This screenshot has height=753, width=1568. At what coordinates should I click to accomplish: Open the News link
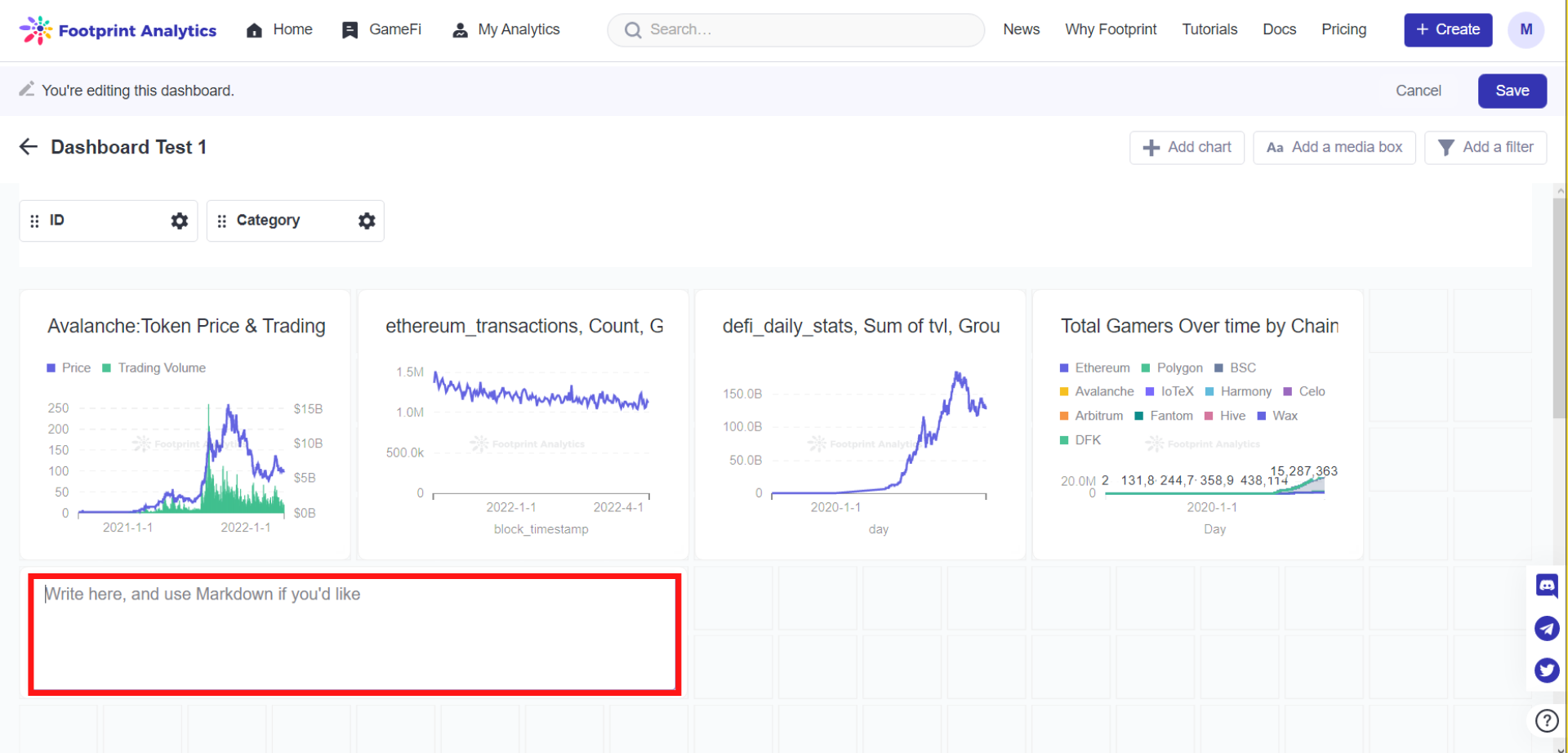point(1021,29)
